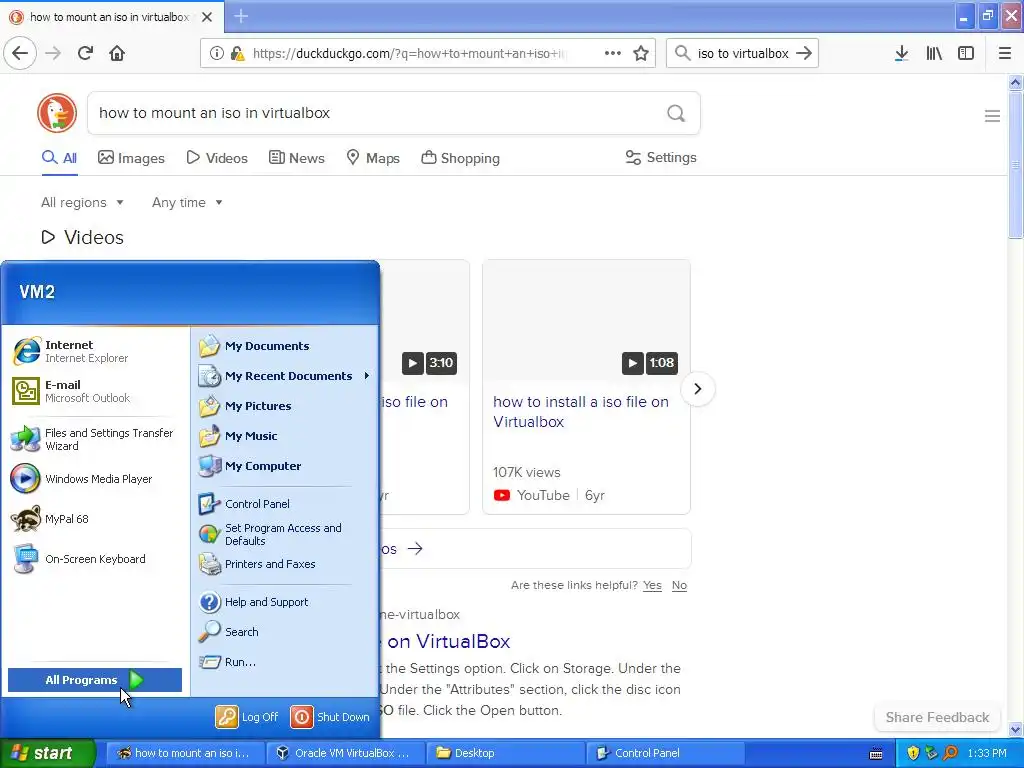Expand My Recent Documents submenu
Screen dimensions: 1024x768
click(284, 376)
